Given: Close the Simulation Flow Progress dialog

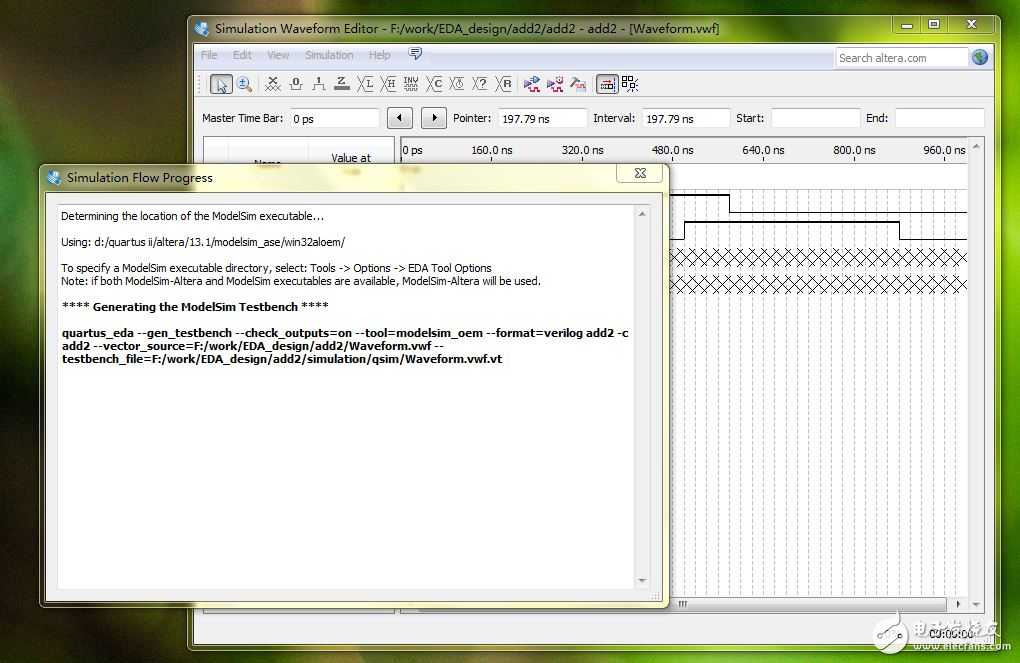Looking at the screenshot, I should tap(640, 173).
